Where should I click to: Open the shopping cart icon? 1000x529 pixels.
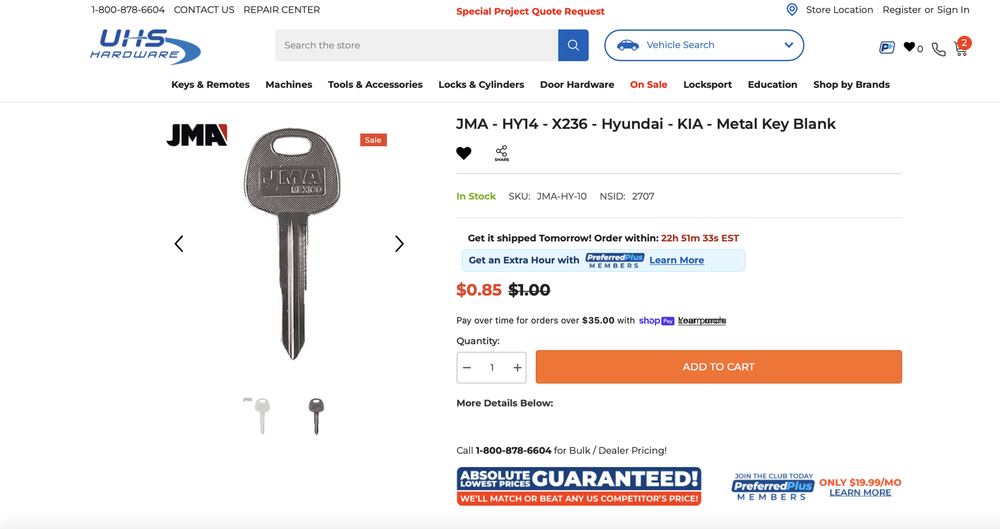[962, 47]
